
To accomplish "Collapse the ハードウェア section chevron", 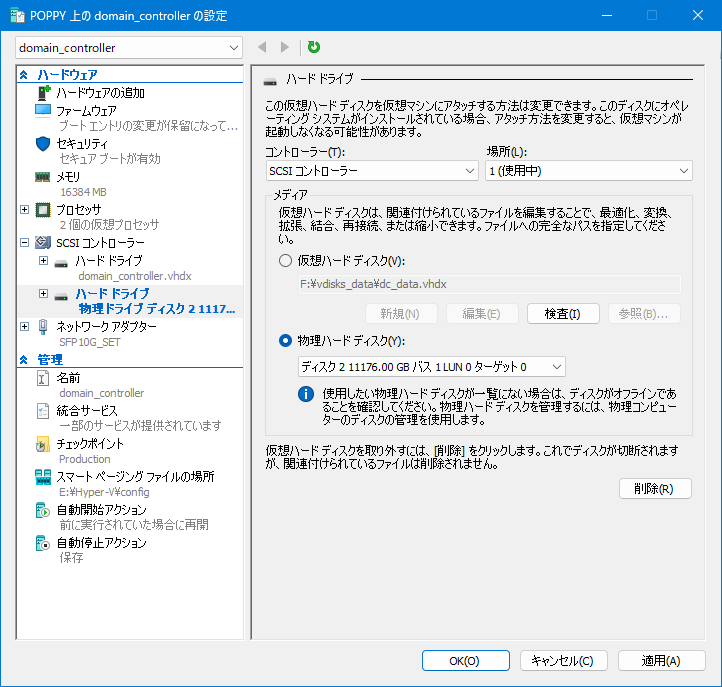I will tap(23, 75).
